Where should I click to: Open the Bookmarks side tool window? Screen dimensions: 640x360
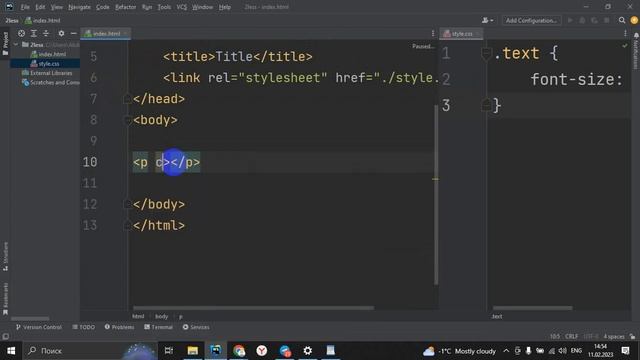5,299
